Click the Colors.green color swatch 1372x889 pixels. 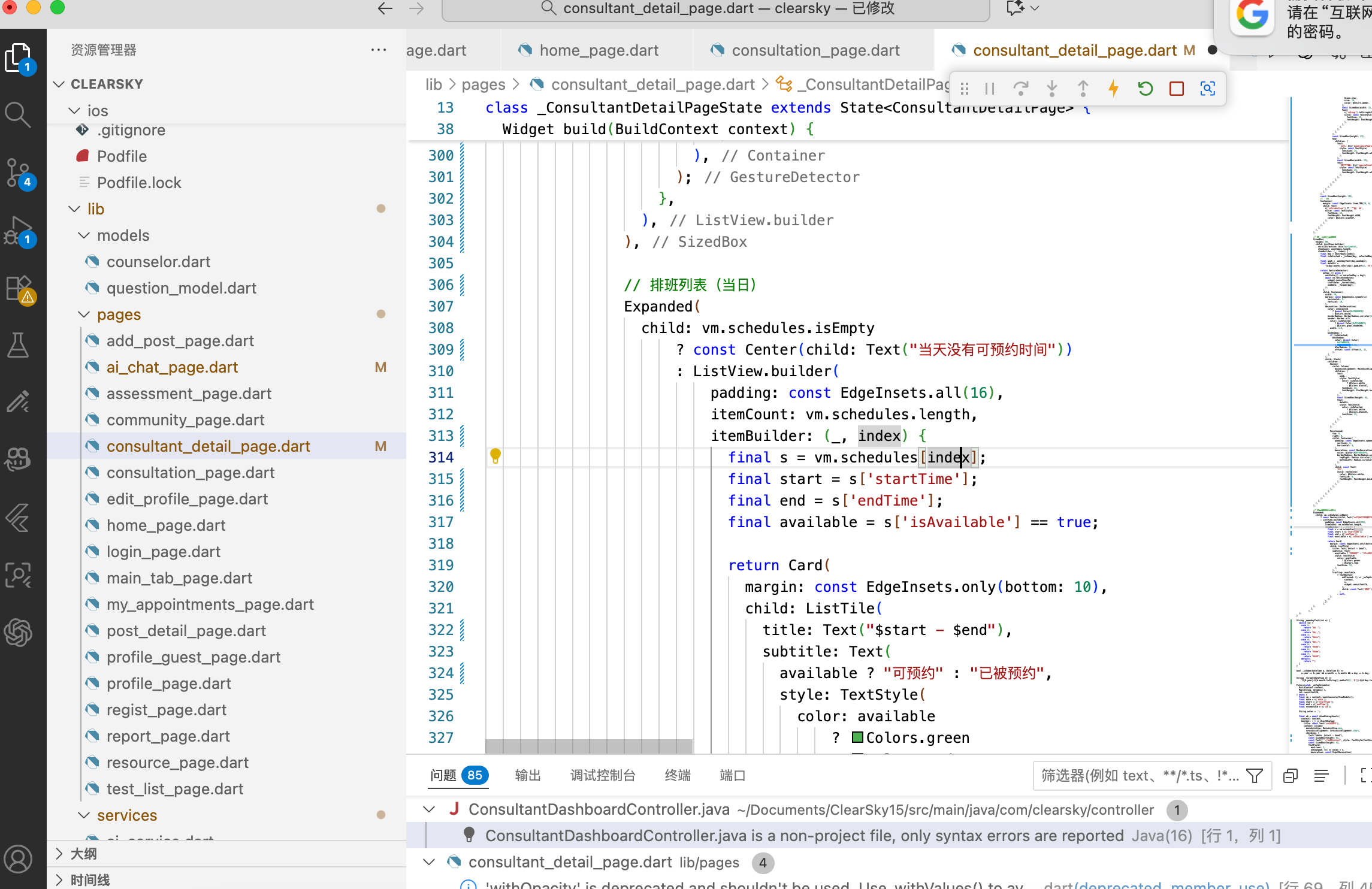pos(857,737)
